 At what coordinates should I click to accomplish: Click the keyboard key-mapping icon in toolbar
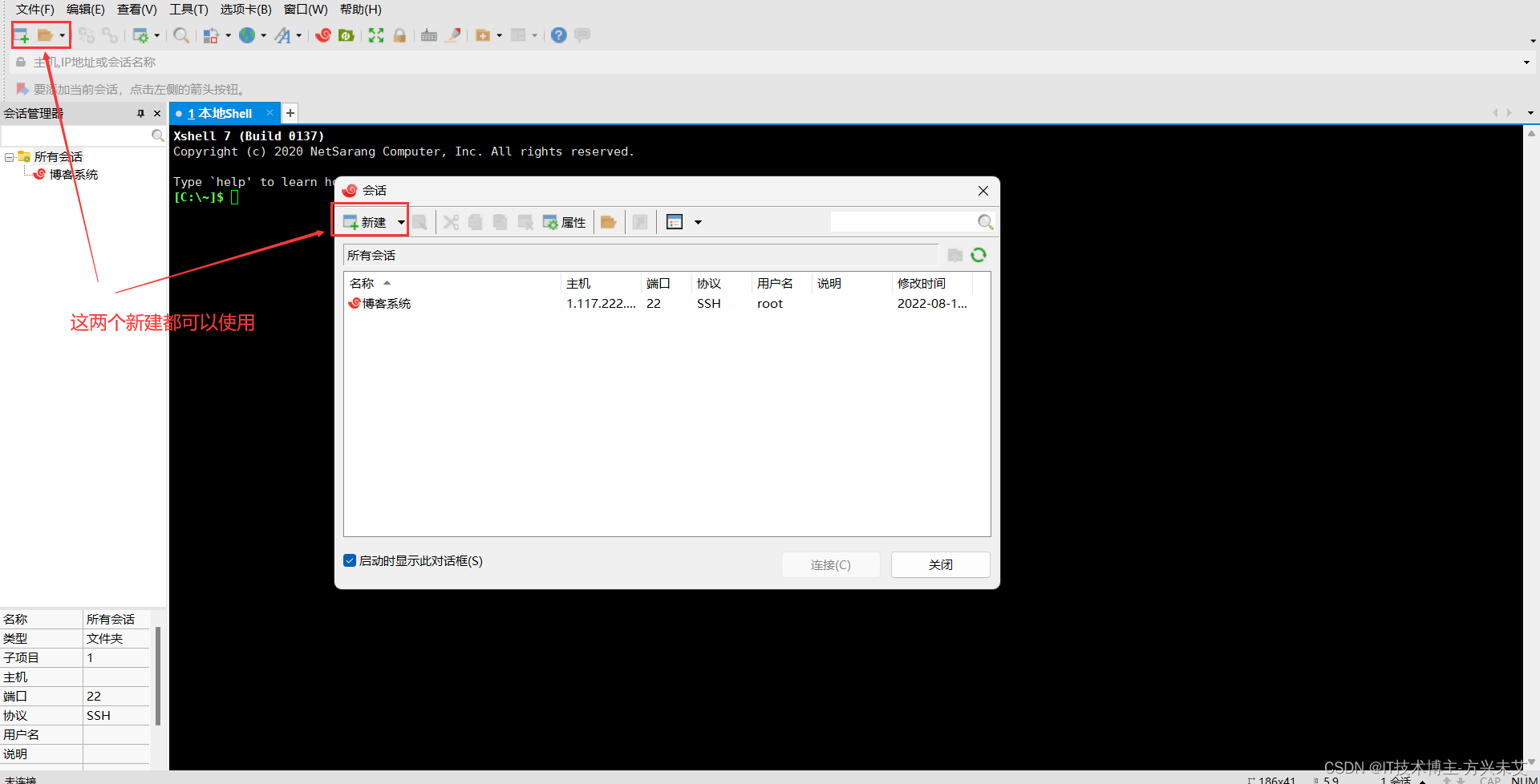coord(429,35)
